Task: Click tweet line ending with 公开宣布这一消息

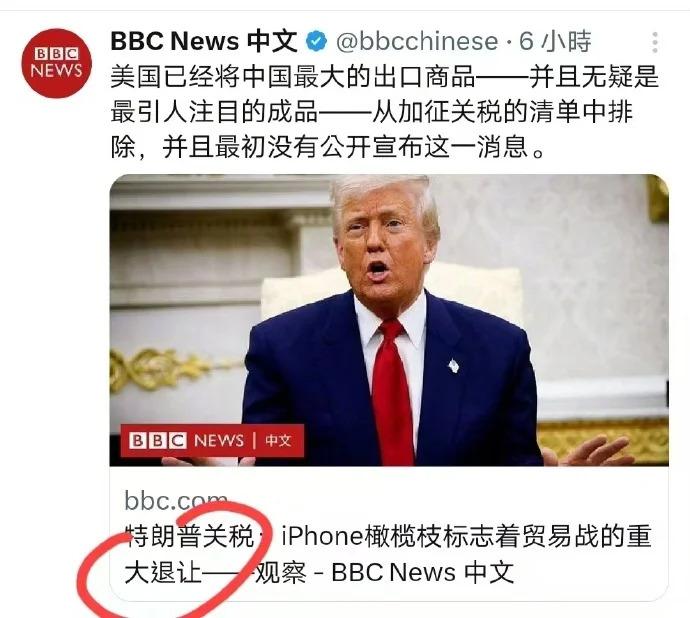Action: [328, 147]
